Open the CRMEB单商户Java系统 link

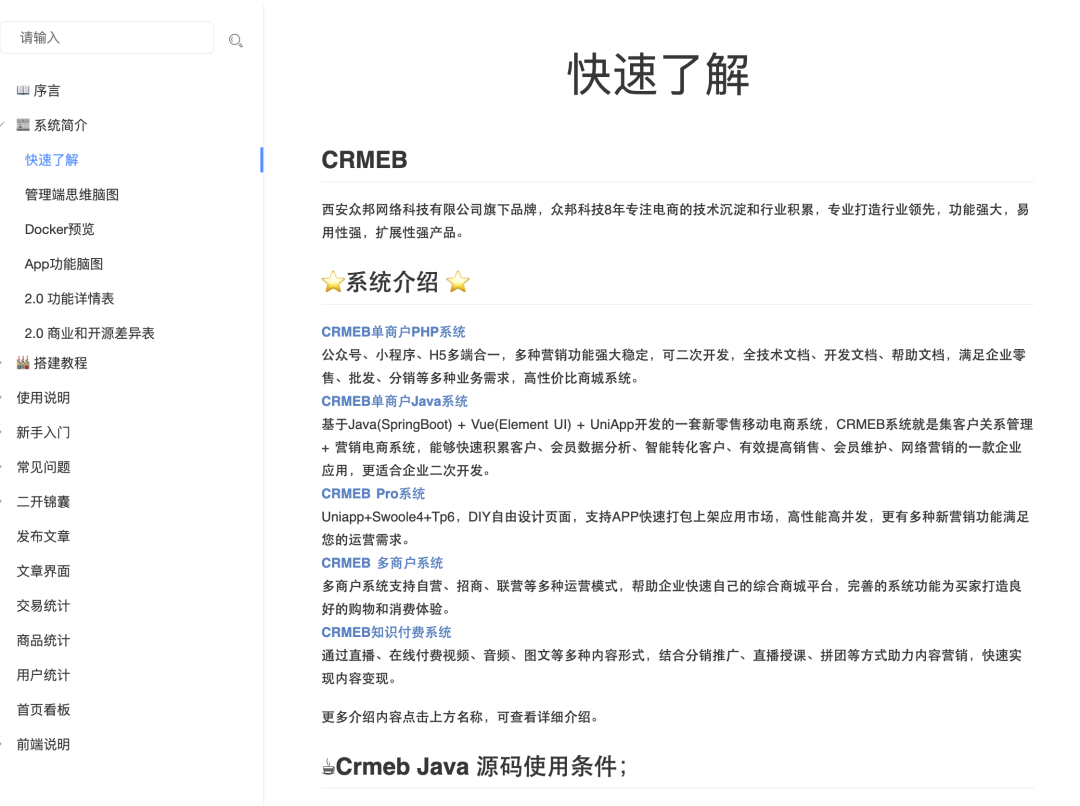tap(394, 401)
